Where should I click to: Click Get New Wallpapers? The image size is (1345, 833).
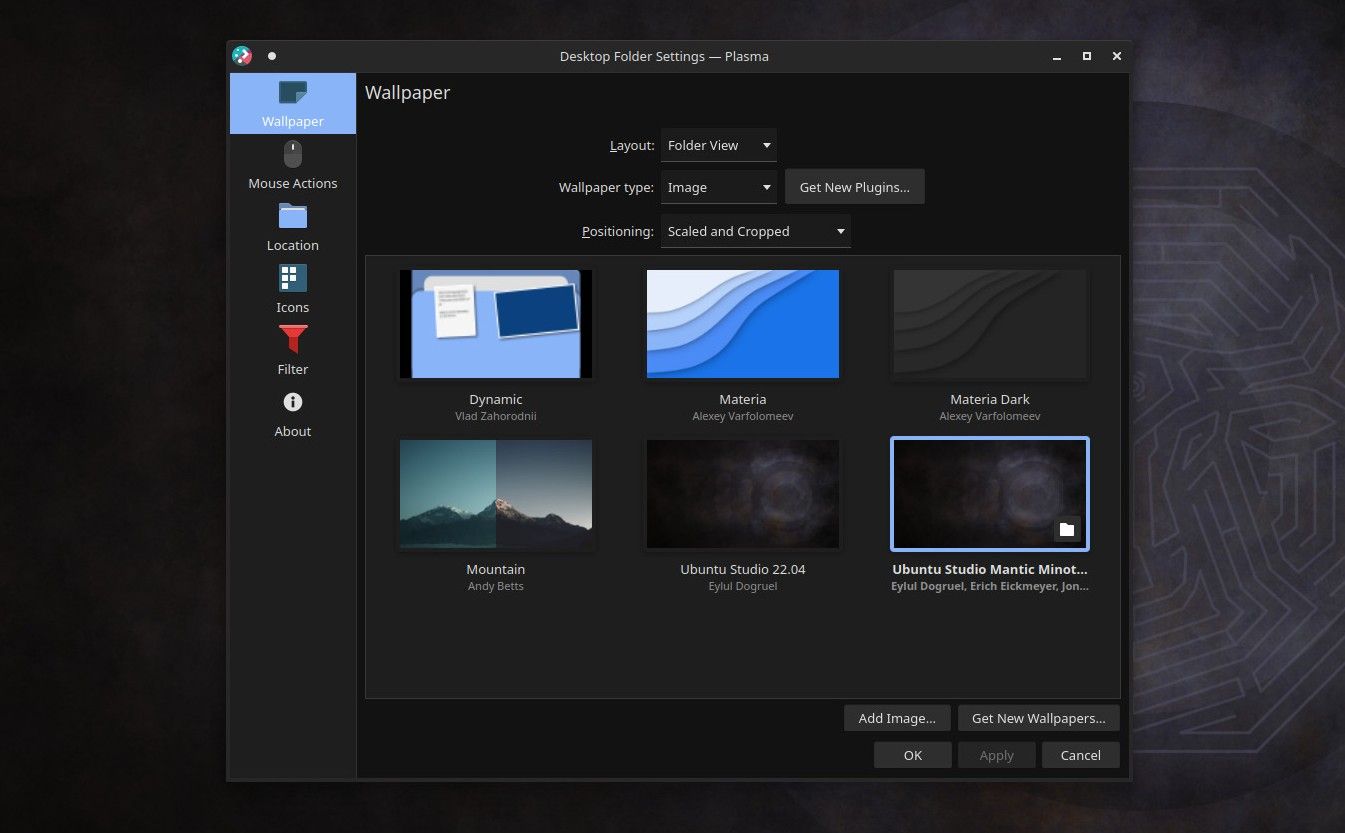[x=1038, y=717]
